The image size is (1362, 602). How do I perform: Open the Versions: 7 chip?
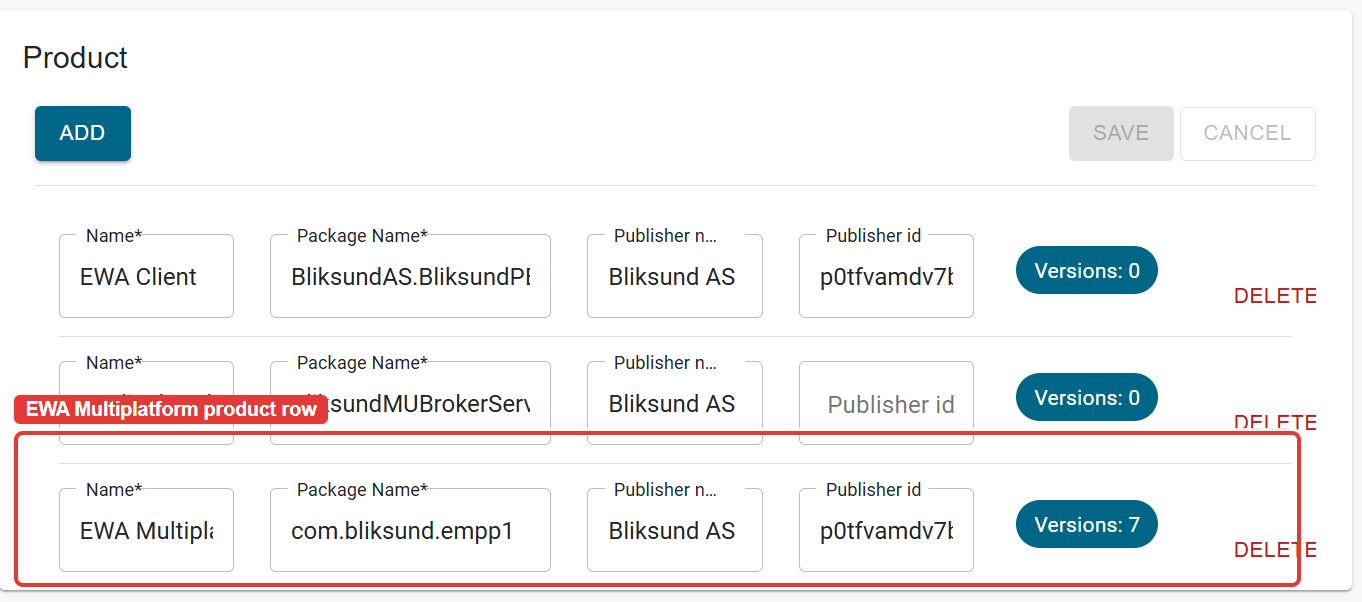point(1087,525)
